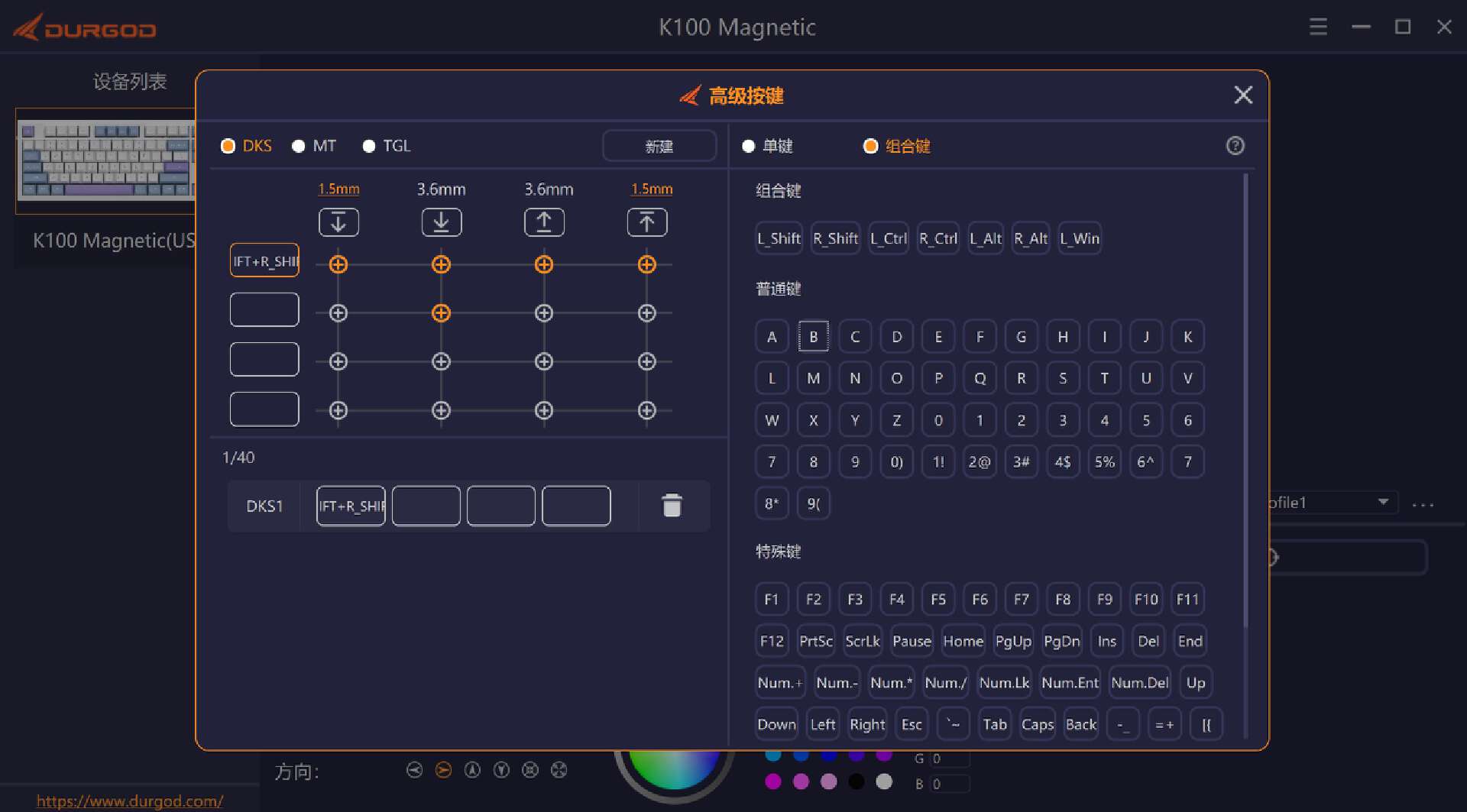Select the orange right direction icon

coord(443,770)
